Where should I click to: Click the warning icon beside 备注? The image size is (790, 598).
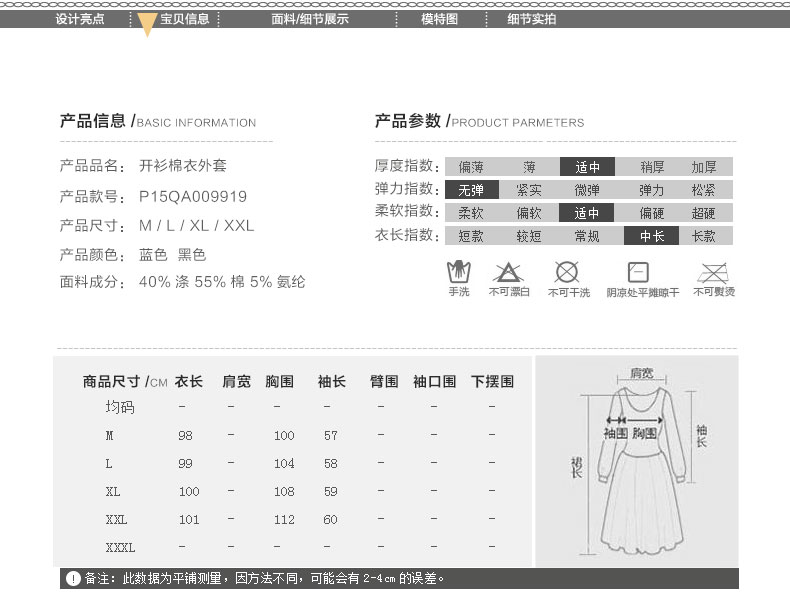tap(73, 578)
